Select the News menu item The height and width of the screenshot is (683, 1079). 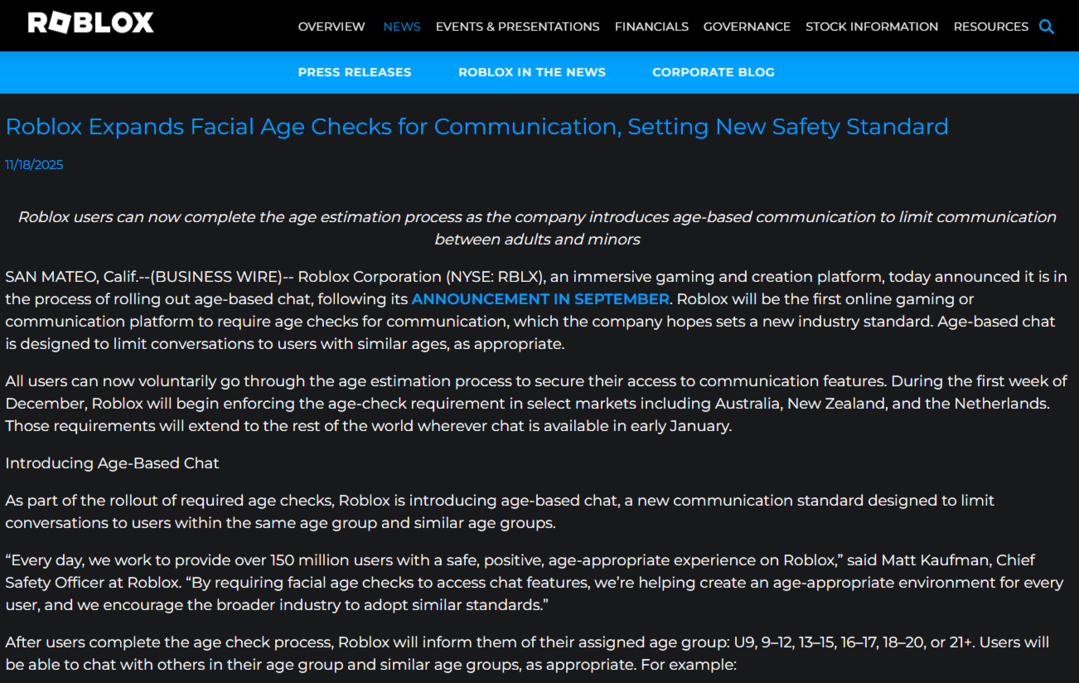click(x=401, y=27)
